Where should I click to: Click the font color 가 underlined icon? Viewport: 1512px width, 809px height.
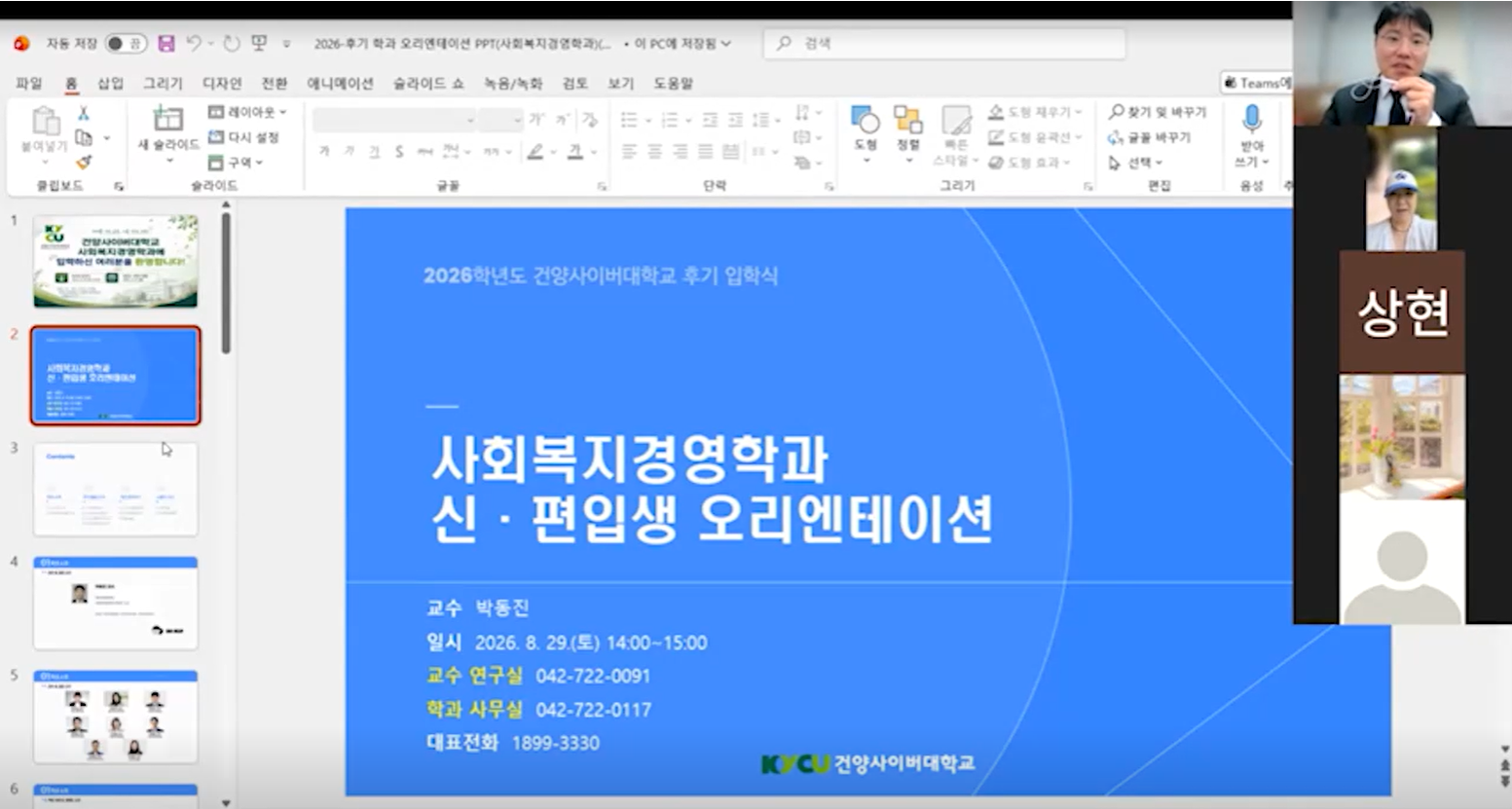coord(574,152)
